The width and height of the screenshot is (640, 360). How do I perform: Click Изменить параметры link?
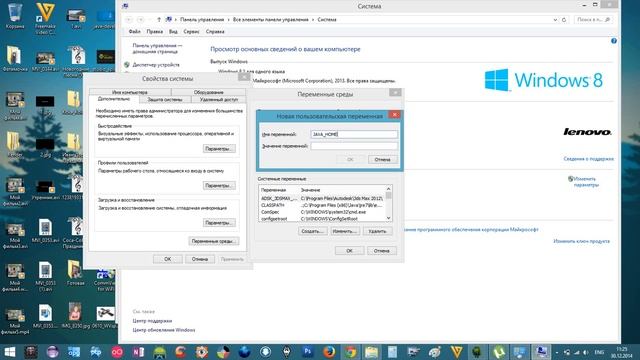[x=586, y=182]
